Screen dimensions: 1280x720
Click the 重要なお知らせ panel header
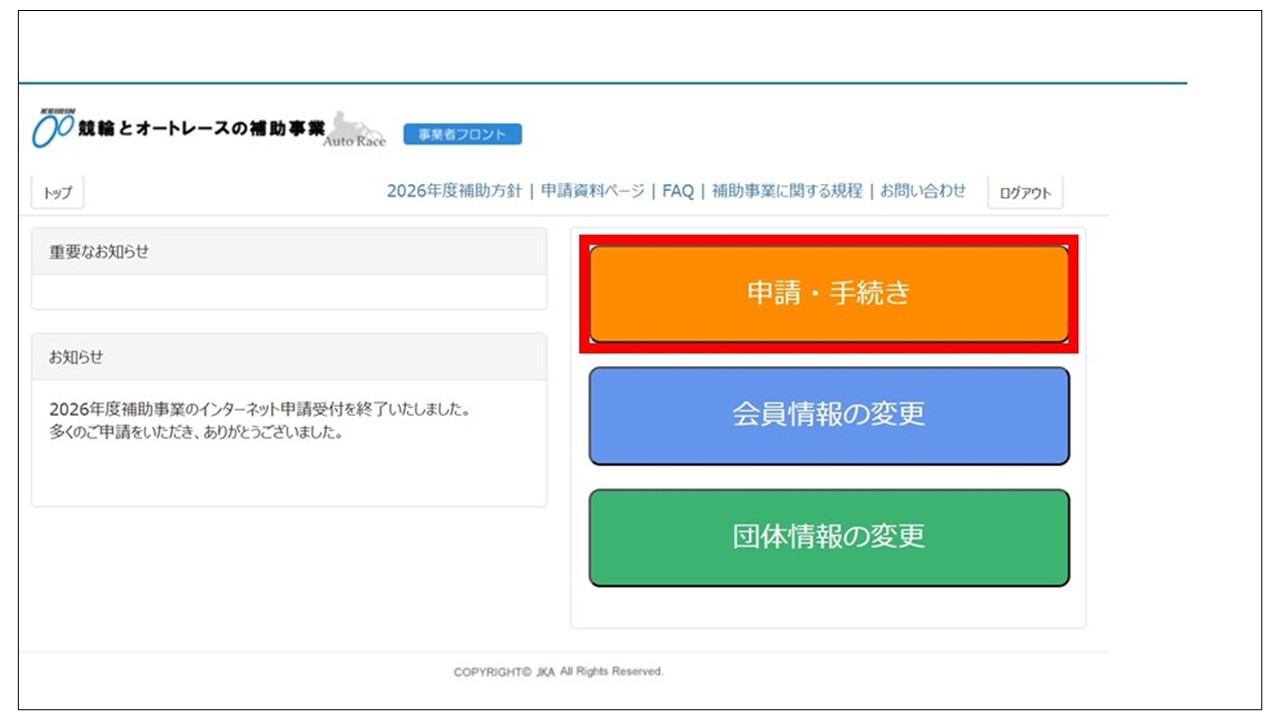click(289, 252)
